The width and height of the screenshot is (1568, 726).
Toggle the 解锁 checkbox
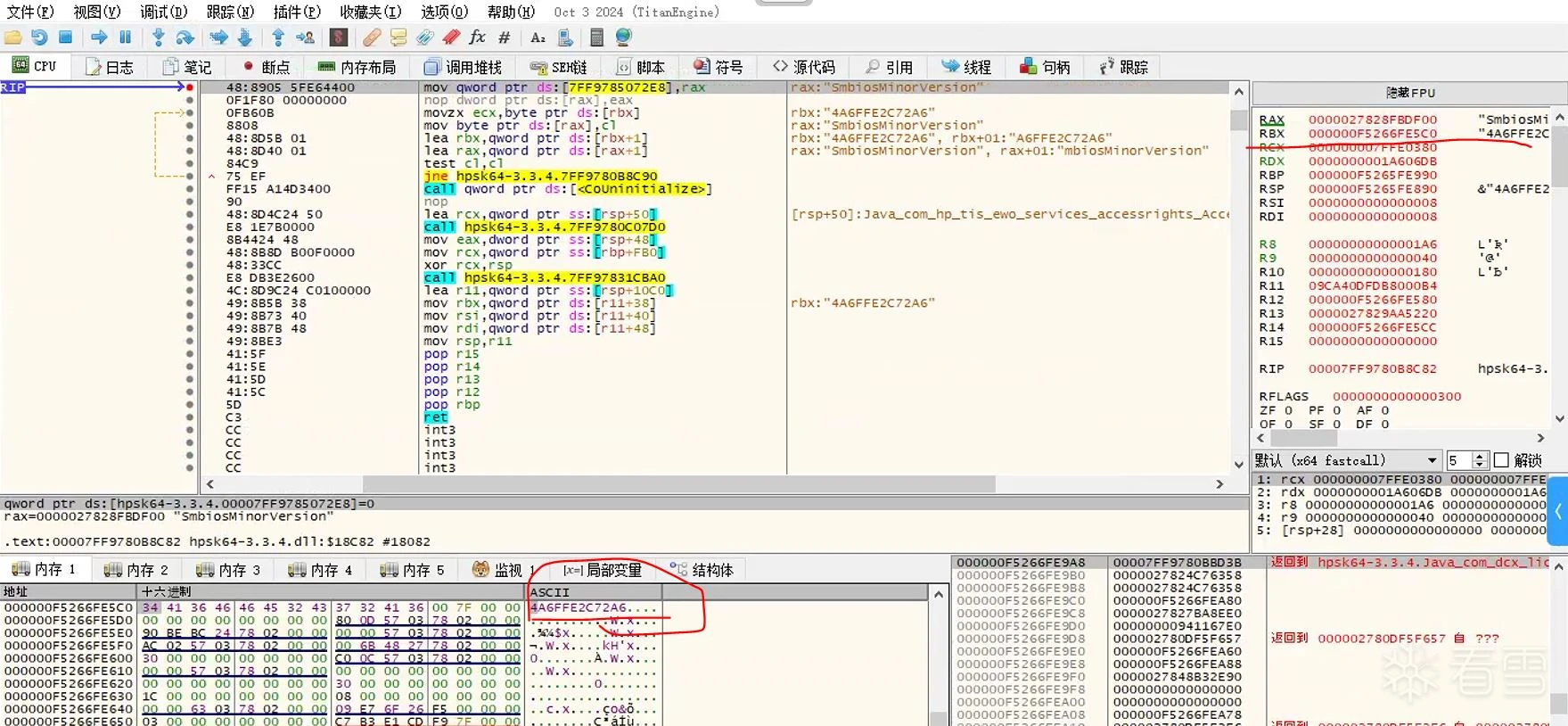(1501, 460)
